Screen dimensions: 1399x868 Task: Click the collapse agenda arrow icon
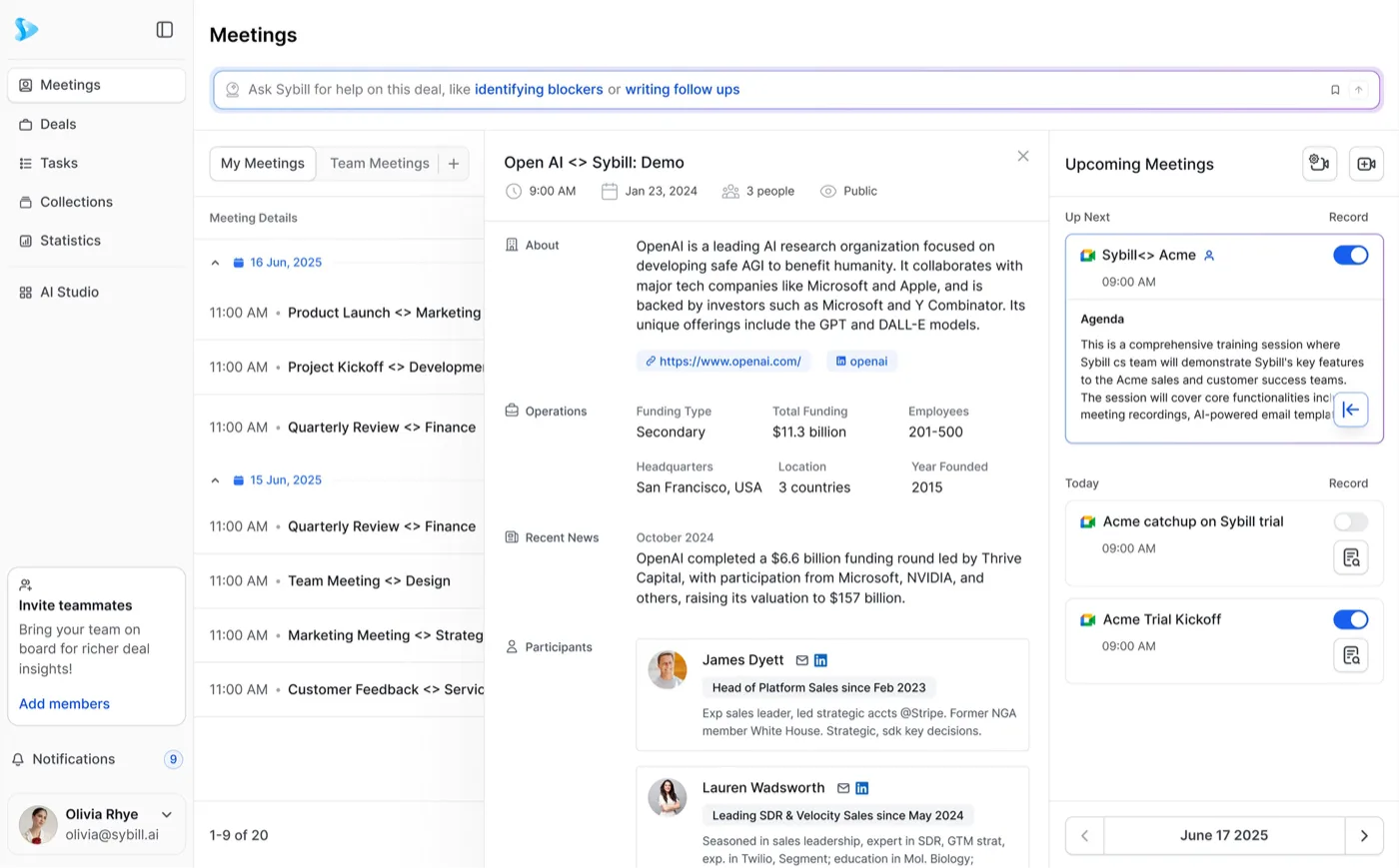tap(1351, 410)
